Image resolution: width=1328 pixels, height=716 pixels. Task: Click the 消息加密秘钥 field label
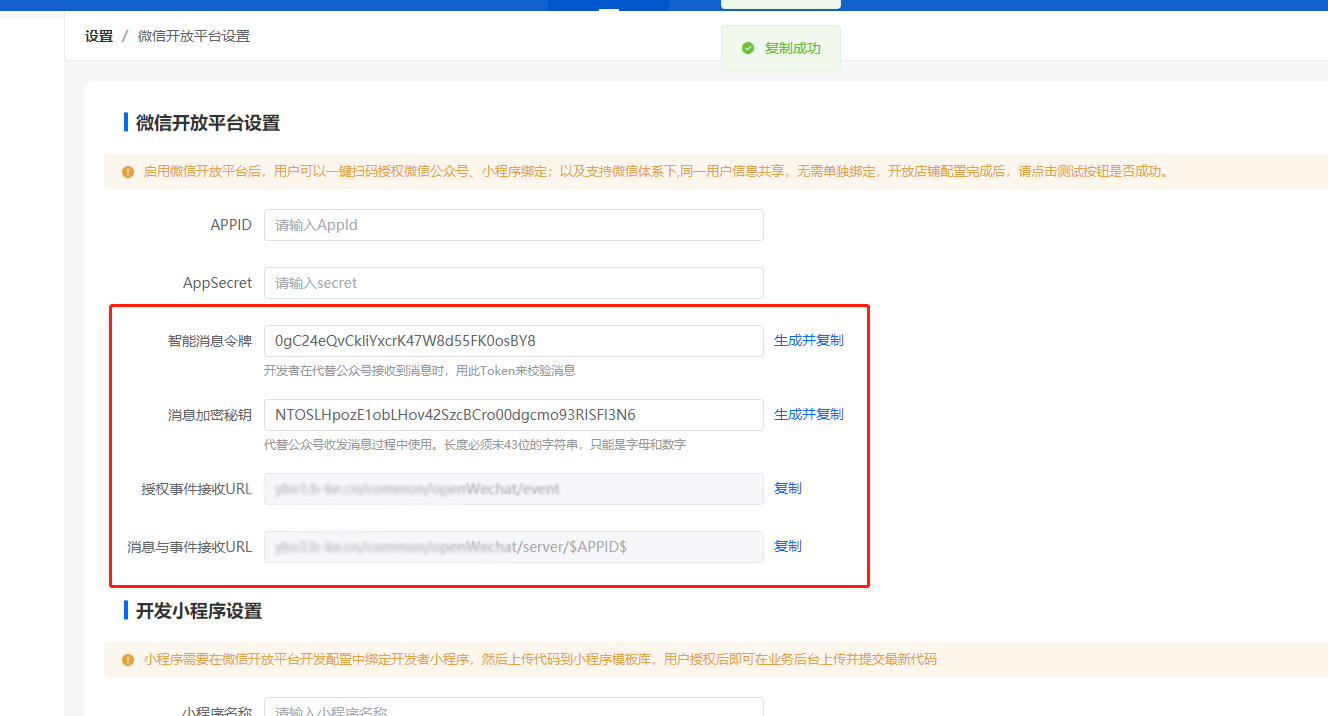(210, 415)
